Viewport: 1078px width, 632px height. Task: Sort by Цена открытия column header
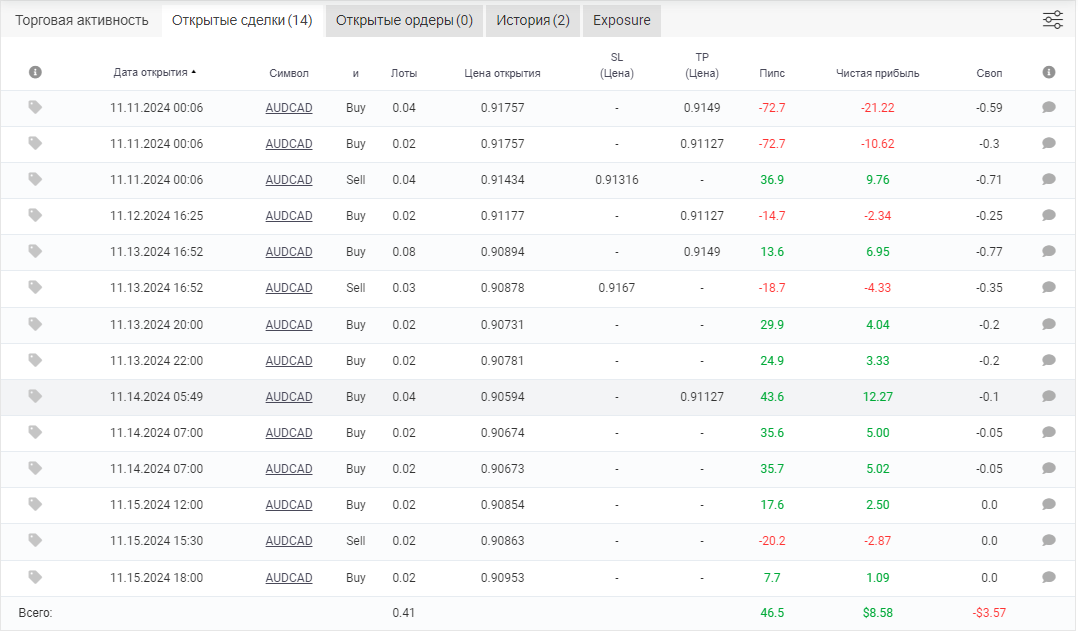click(502, 73)
